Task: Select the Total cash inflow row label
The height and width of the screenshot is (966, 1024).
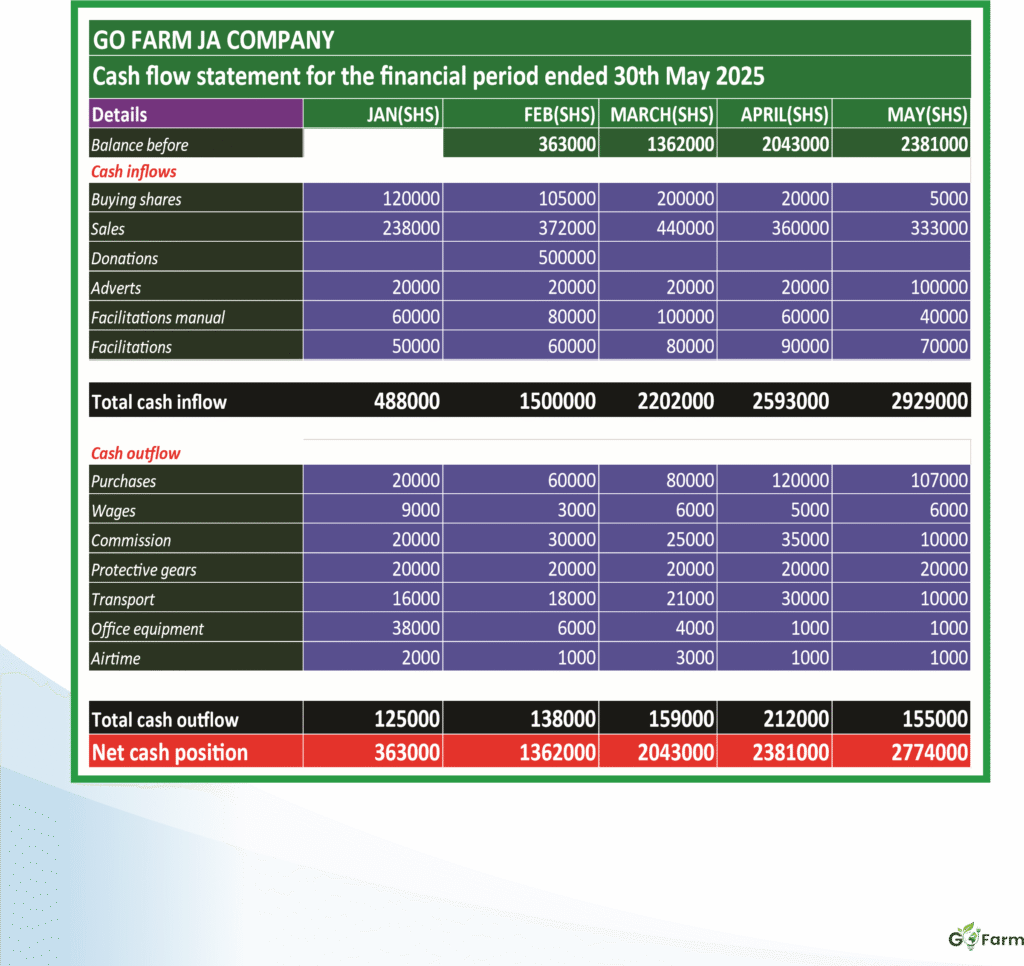Action: click(x=157, y=400)
